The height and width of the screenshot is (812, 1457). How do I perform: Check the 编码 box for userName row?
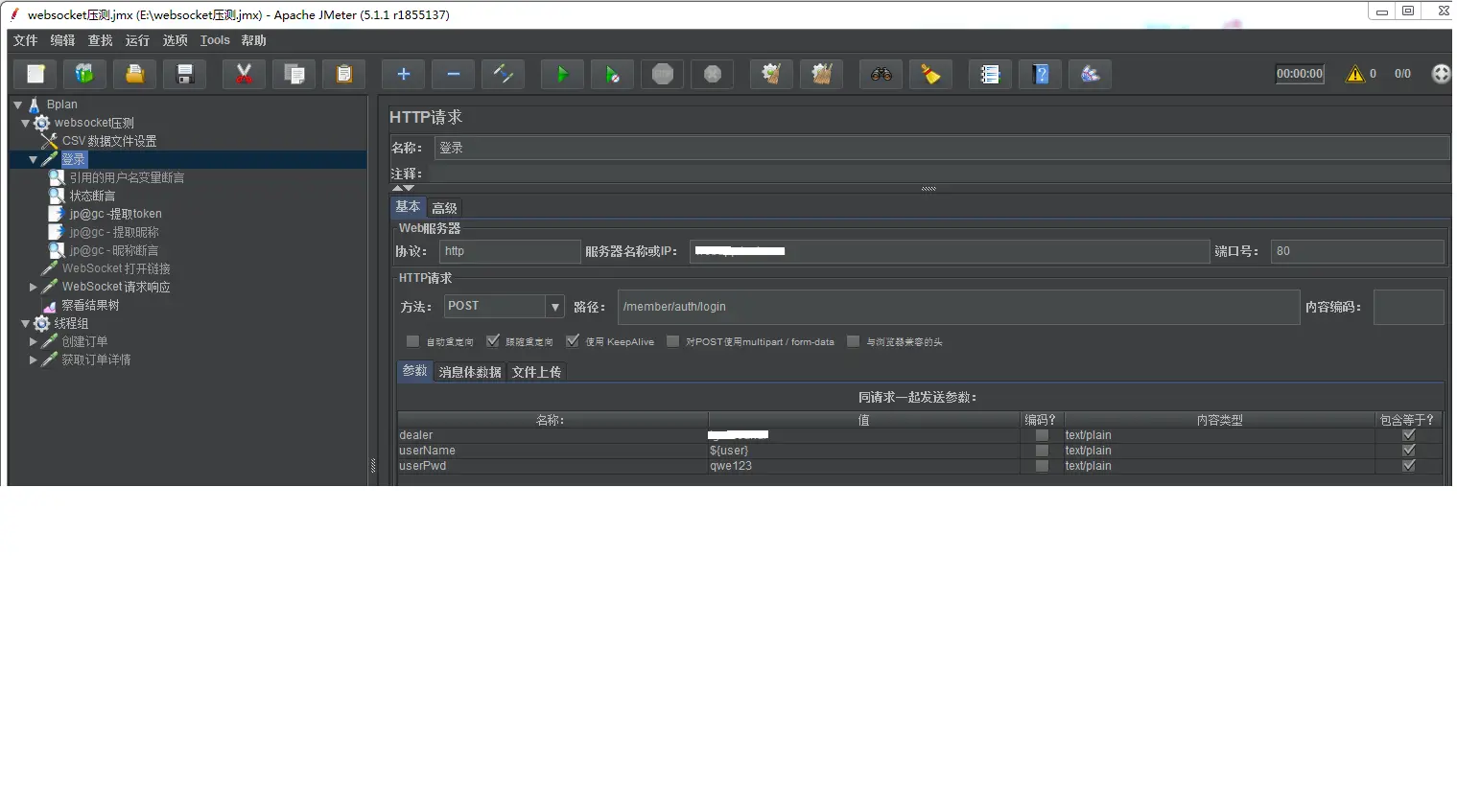(x=1042, y=451)
